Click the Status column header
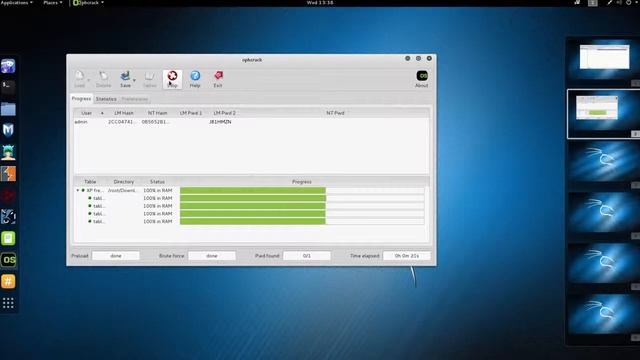 157,182
